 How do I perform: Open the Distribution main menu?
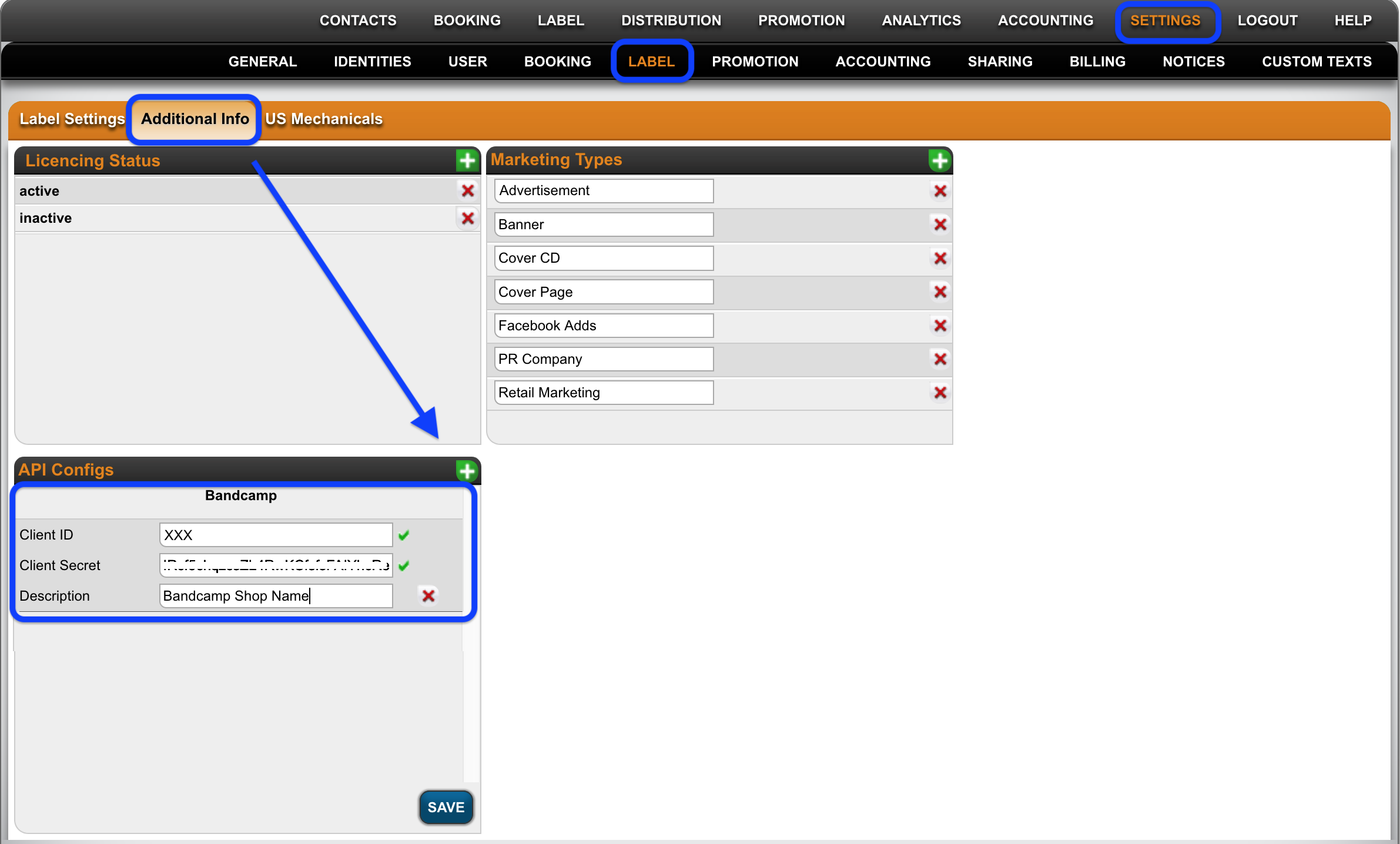coord(671,21)
